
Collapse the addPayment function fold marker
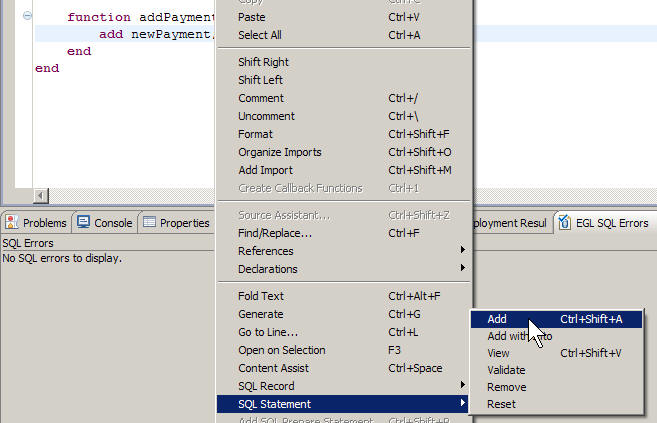coord(27,16)
